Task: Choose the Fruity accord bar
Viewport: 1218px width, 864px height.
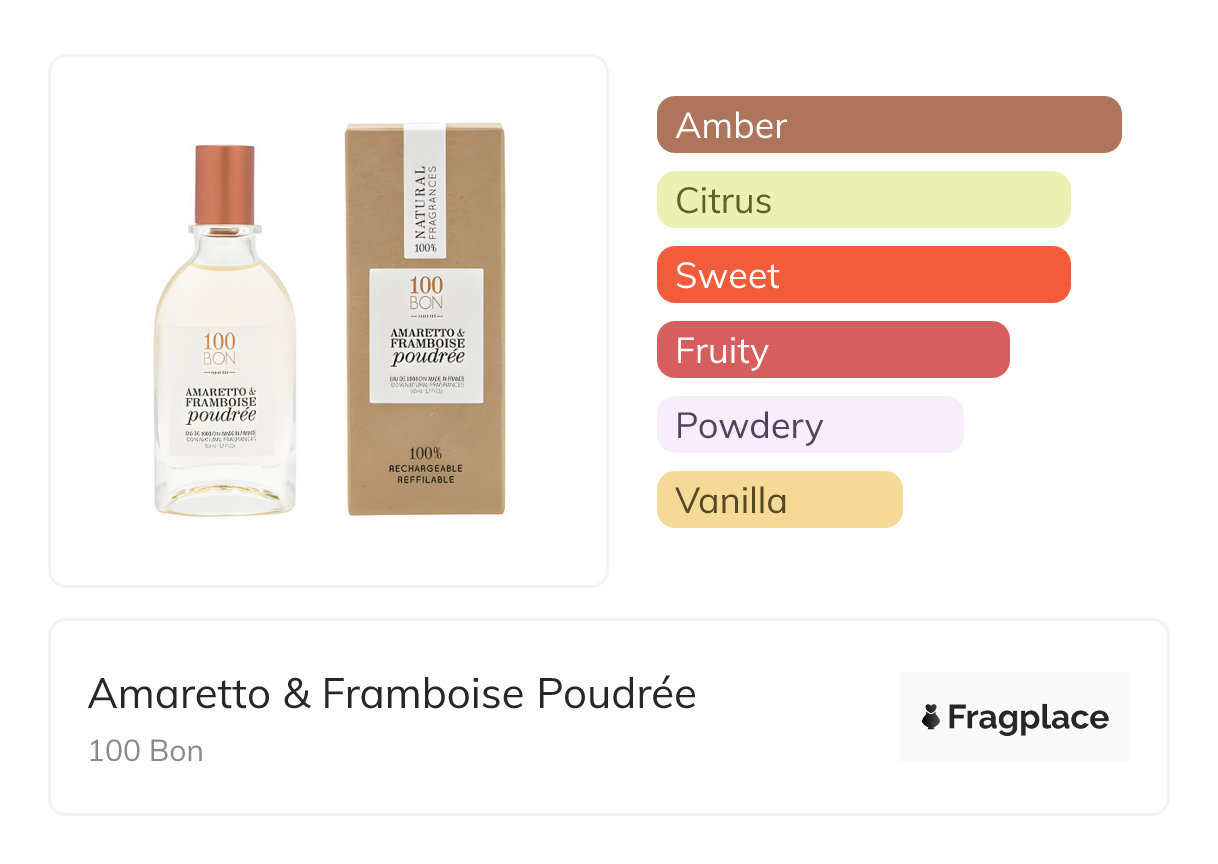Action: 833,350
